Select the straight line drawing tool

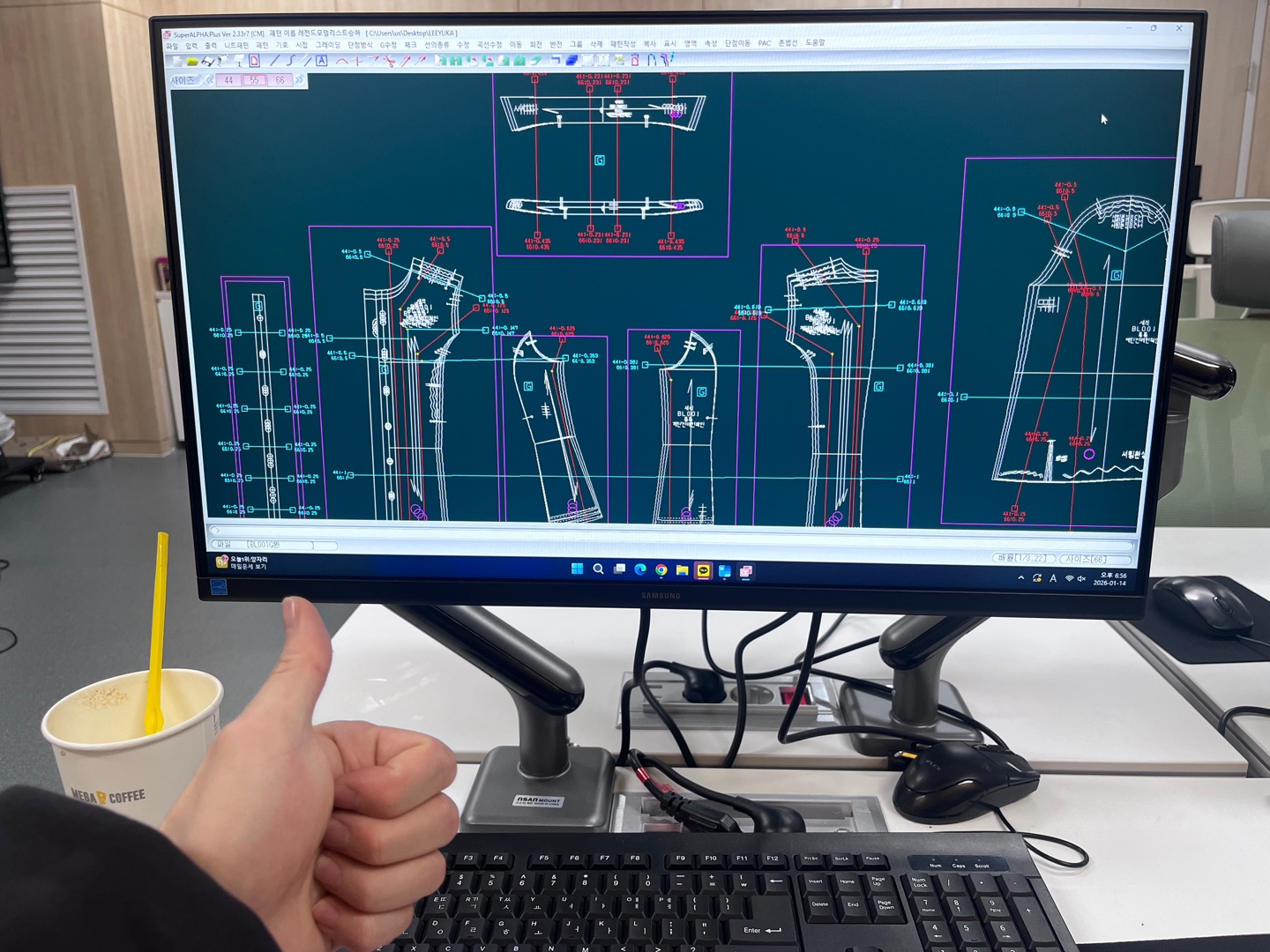[274, 61]
